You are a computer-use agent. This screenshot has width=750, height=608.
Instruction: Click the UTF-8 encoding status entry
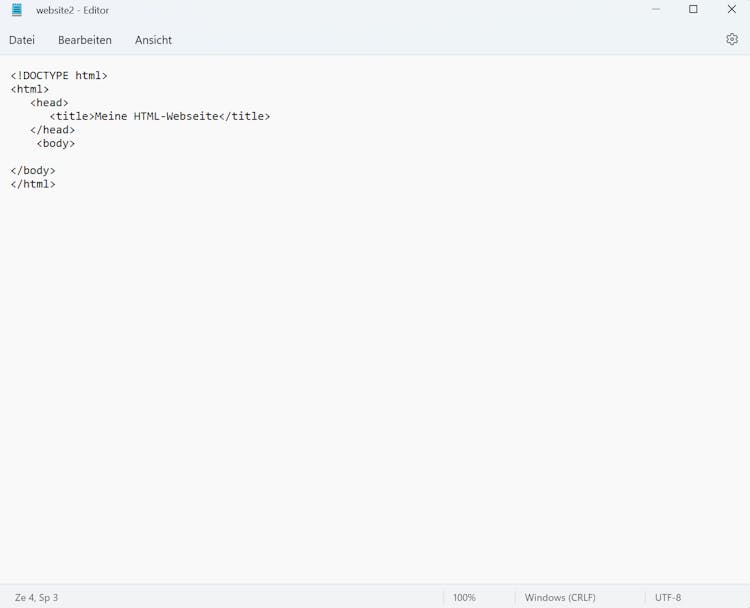coord(668,597)
